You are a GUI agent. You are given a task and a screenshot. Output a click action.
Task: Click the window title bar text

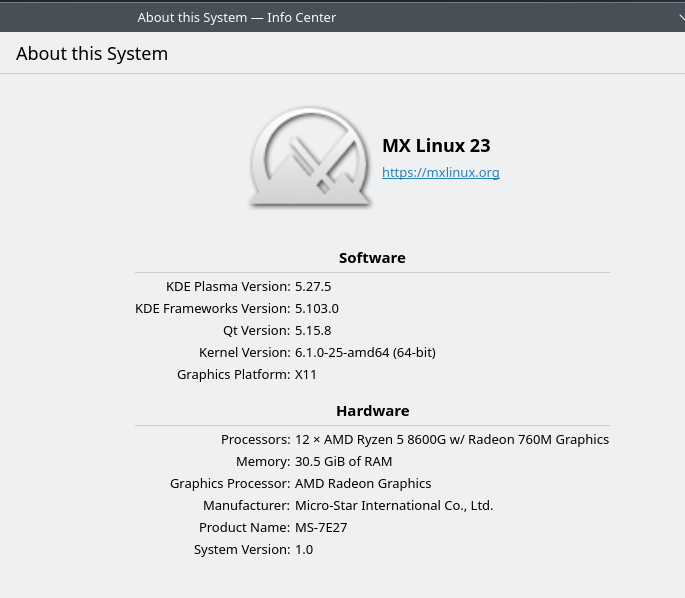click(237, 17)
